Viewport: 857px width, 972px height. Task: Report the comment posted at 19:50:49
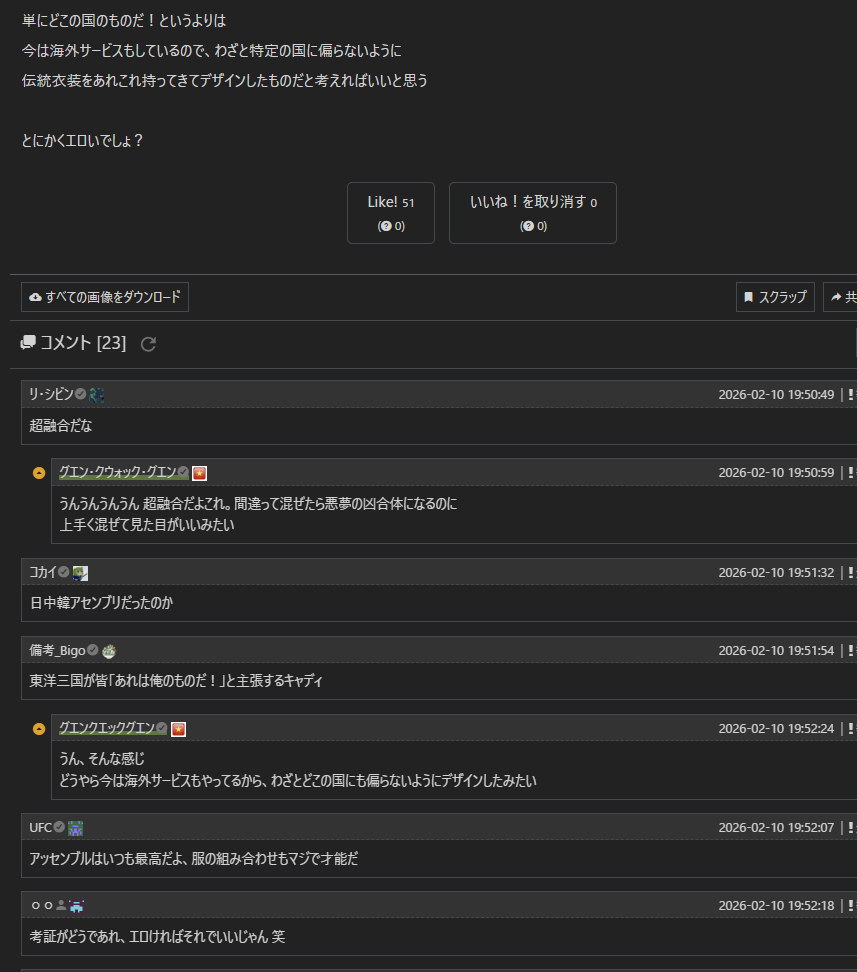[850, 394]
